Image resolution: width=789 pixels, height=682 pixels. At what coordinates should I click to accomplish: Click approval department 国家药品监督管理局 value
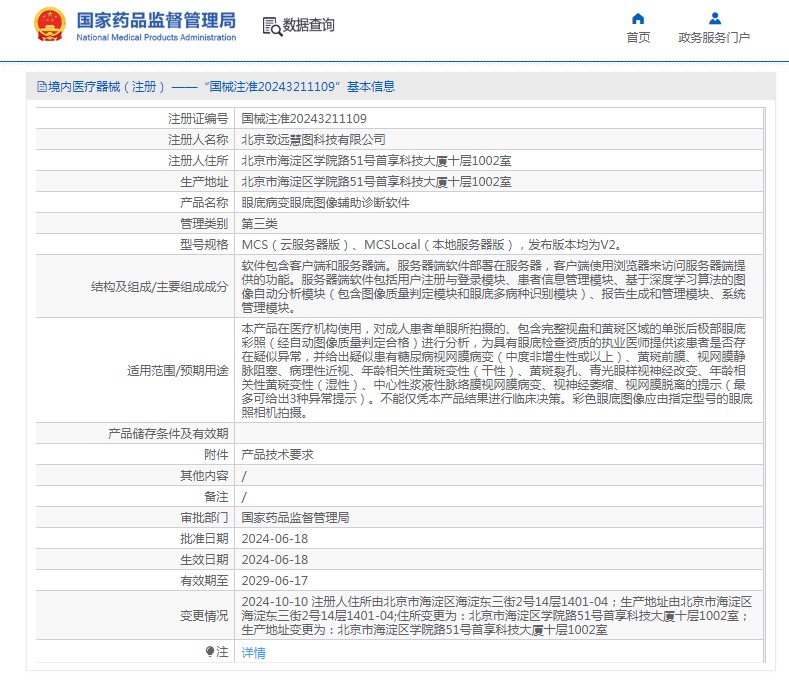295,517
